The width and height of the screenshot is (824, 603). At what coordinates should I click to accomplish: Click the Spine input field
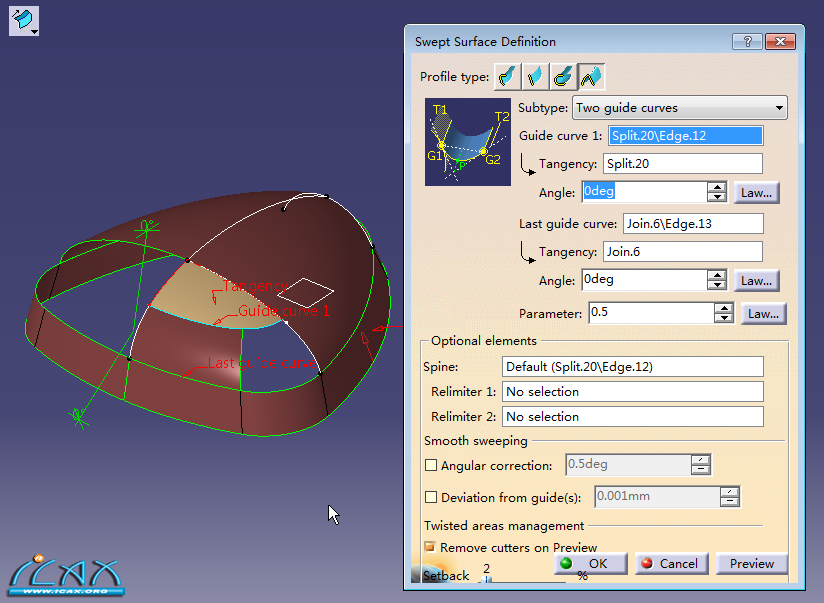pos(632,367)
